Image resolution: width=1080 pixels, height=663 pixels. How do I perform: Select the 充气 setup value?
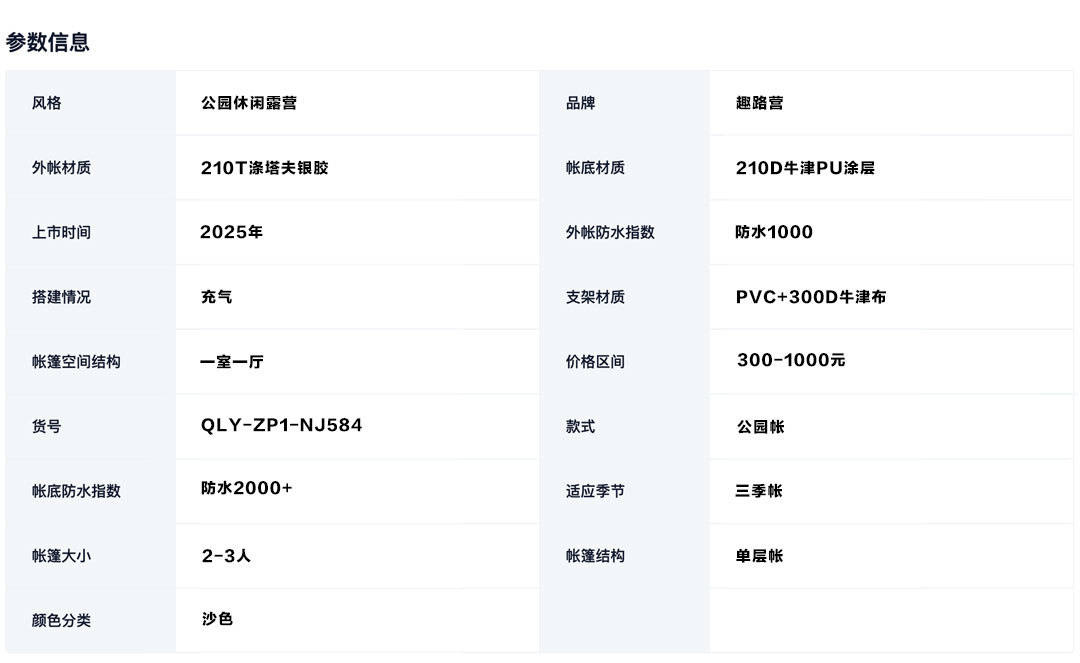point(216,297)
